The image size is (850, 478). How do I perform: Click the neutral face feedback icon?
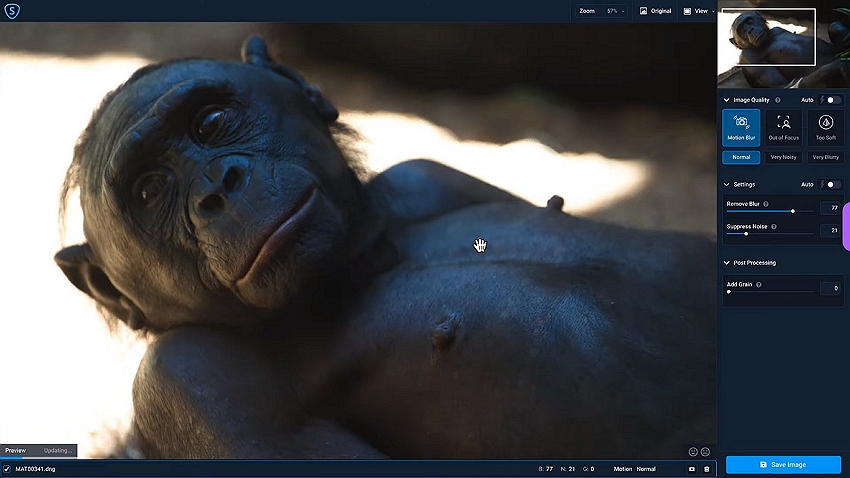pyautogui.click(x=705, y=452)
